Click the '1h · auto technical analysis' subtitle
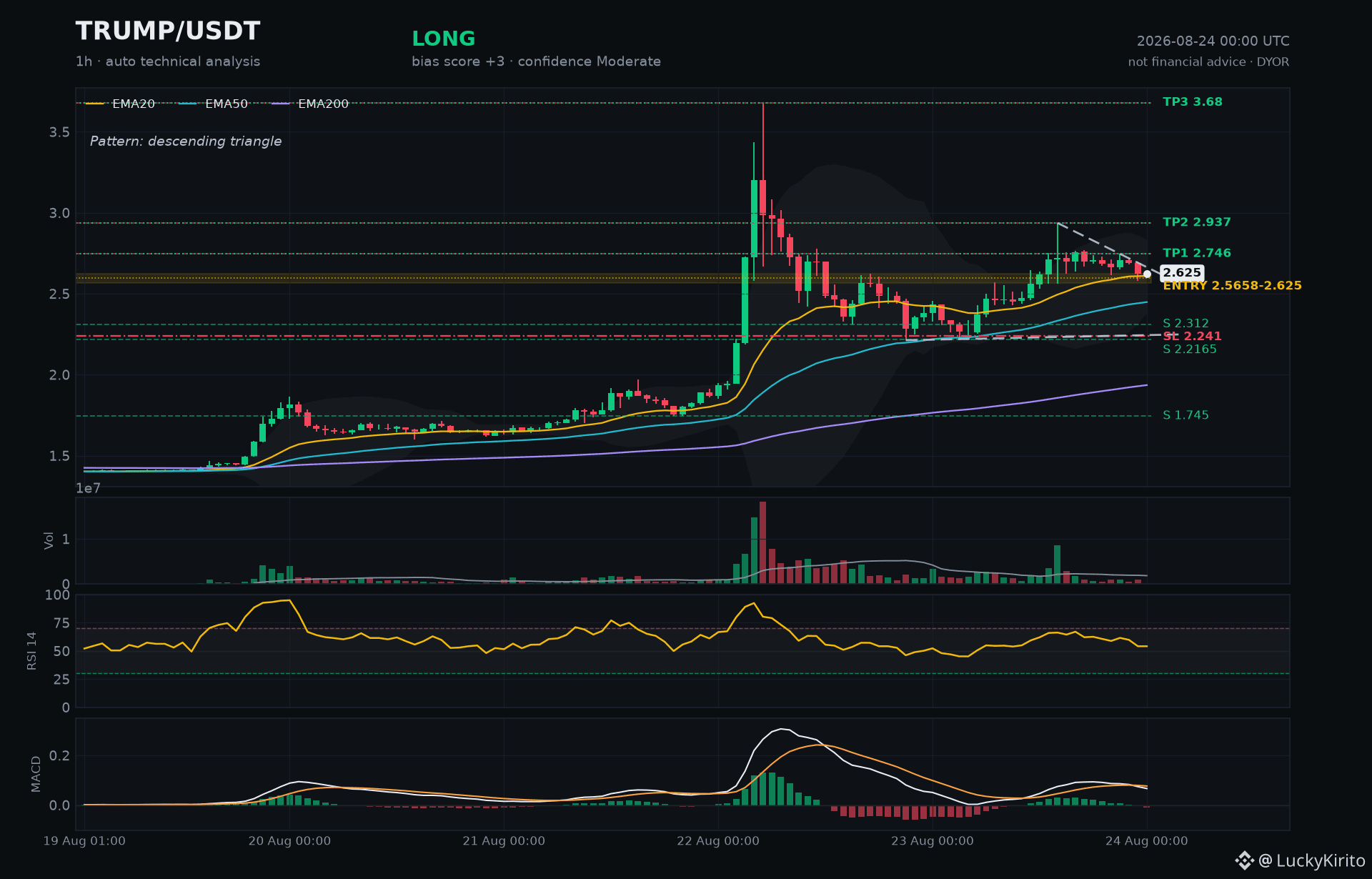This screenshot has width=1372, height=879. (168, 61)
